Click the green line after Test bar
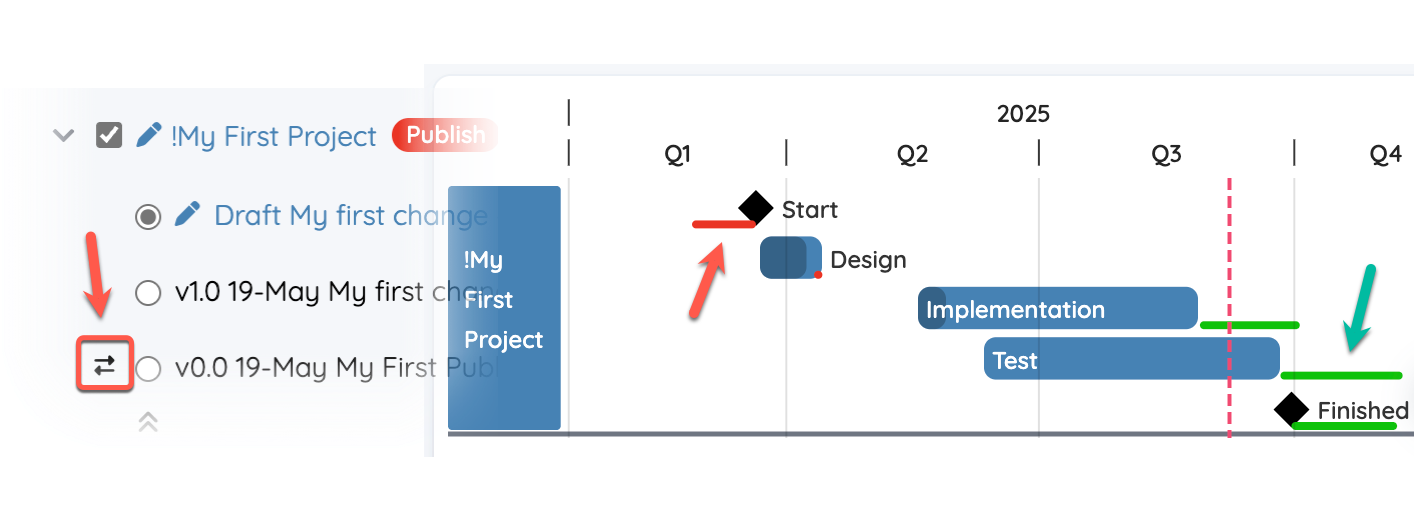The image size is (1418, 521). (1341, 375)
